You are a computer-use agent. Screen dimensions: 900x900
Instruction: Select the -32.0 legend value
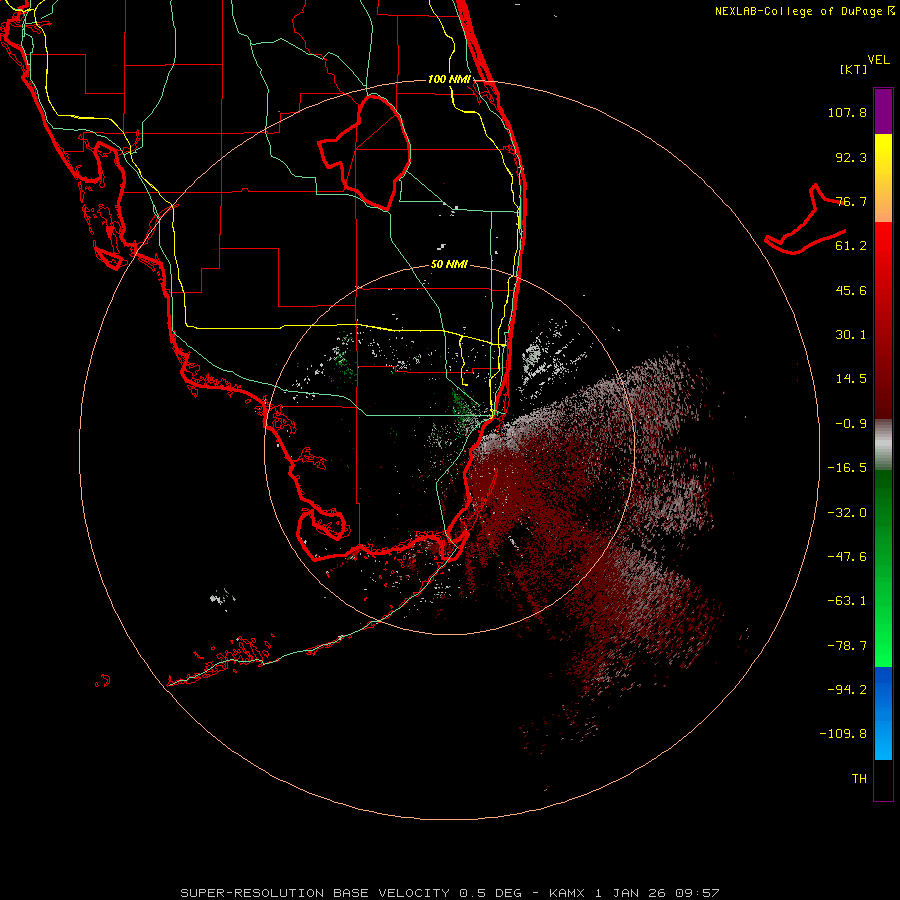click(x=847, y=513)
